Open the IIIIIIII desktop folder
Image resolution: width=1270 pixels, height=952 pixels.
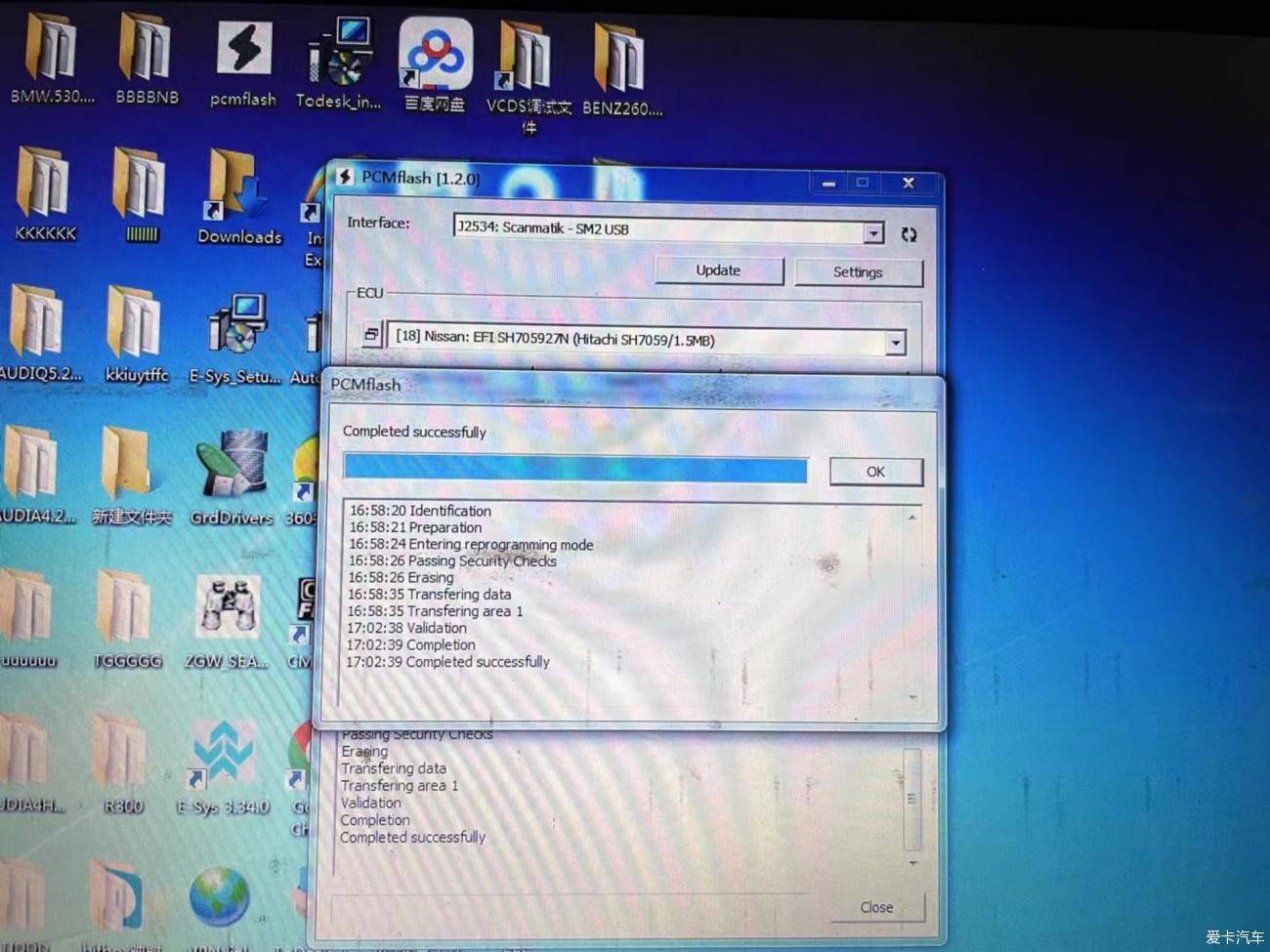point(141,193)
